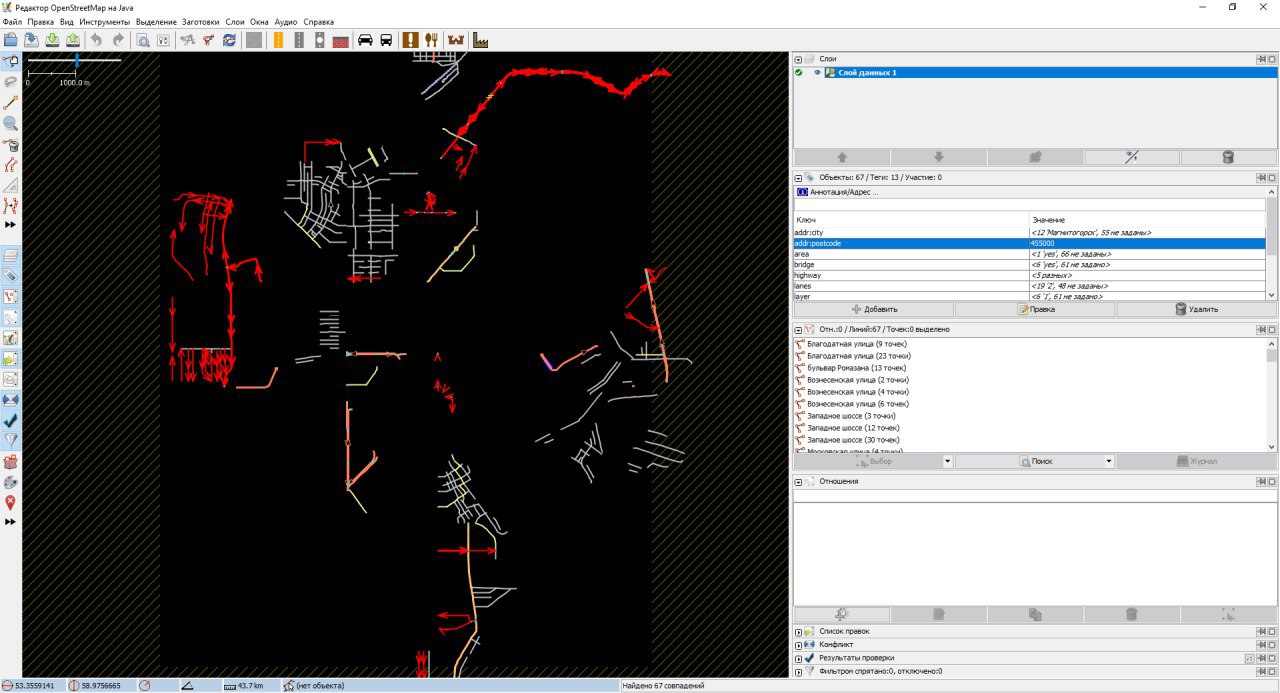Click the Redo arrow icon
The width and height of the screenshot is (1280, 693).
click(x=118, y=40)
